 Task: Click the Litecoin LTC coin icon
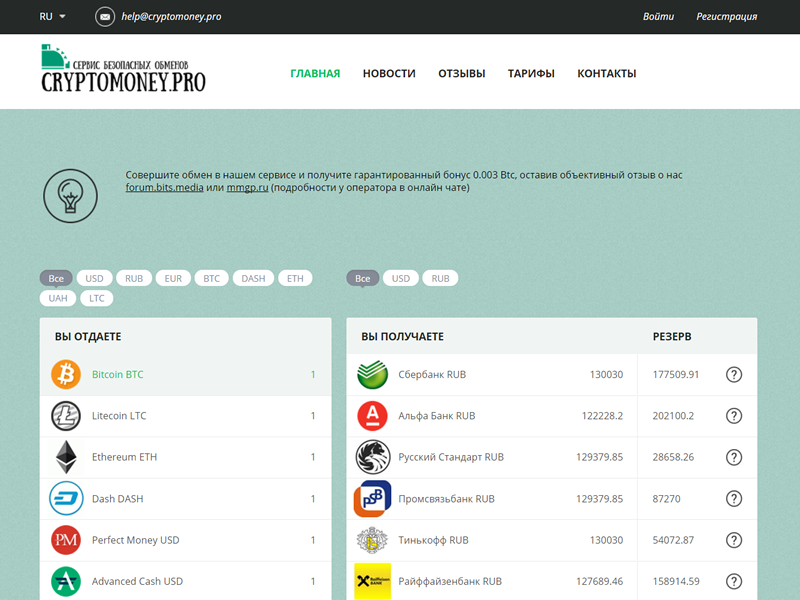click(66, 416)
